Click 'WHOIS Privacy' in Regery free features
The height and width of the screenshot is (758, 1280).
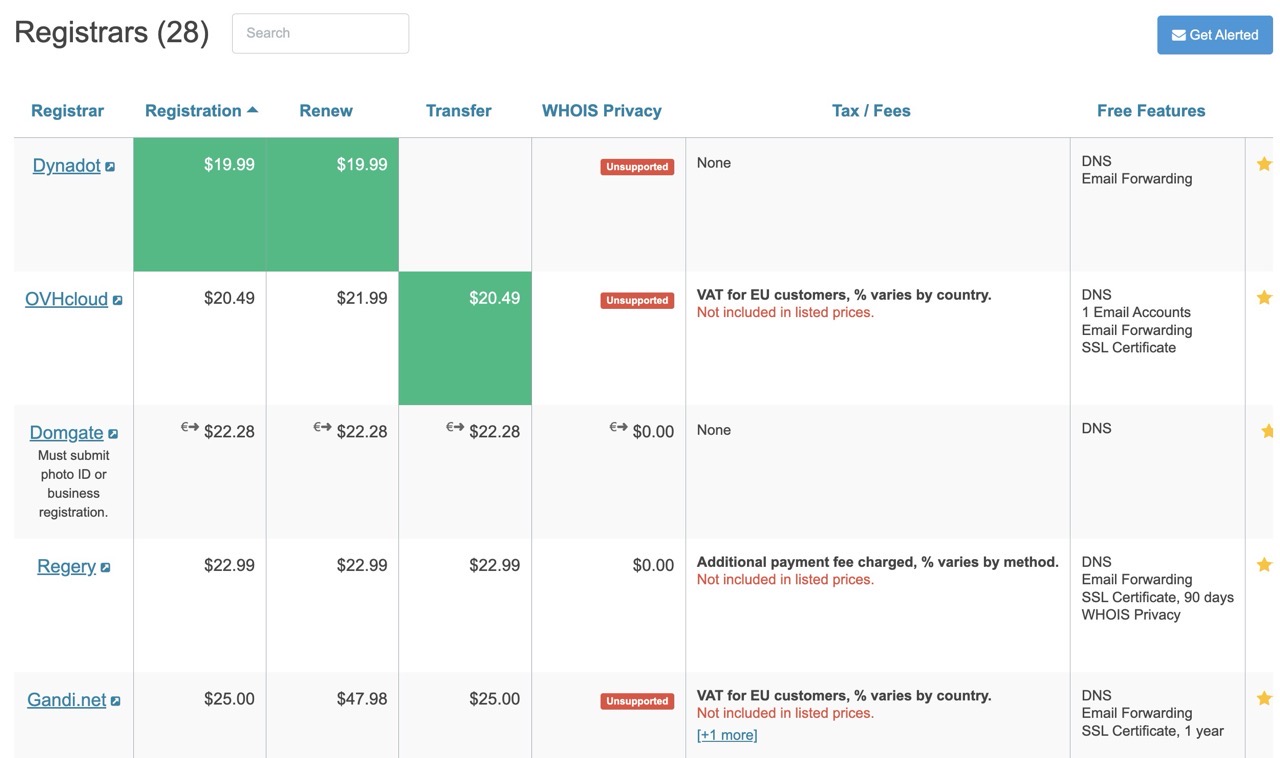tap(1131, 615)
